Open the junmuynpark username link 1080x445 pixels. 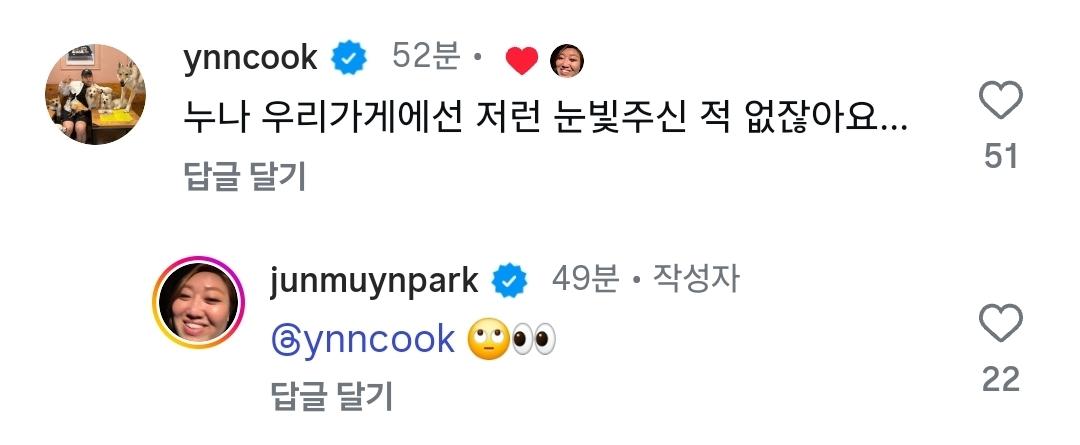(373, 280)
